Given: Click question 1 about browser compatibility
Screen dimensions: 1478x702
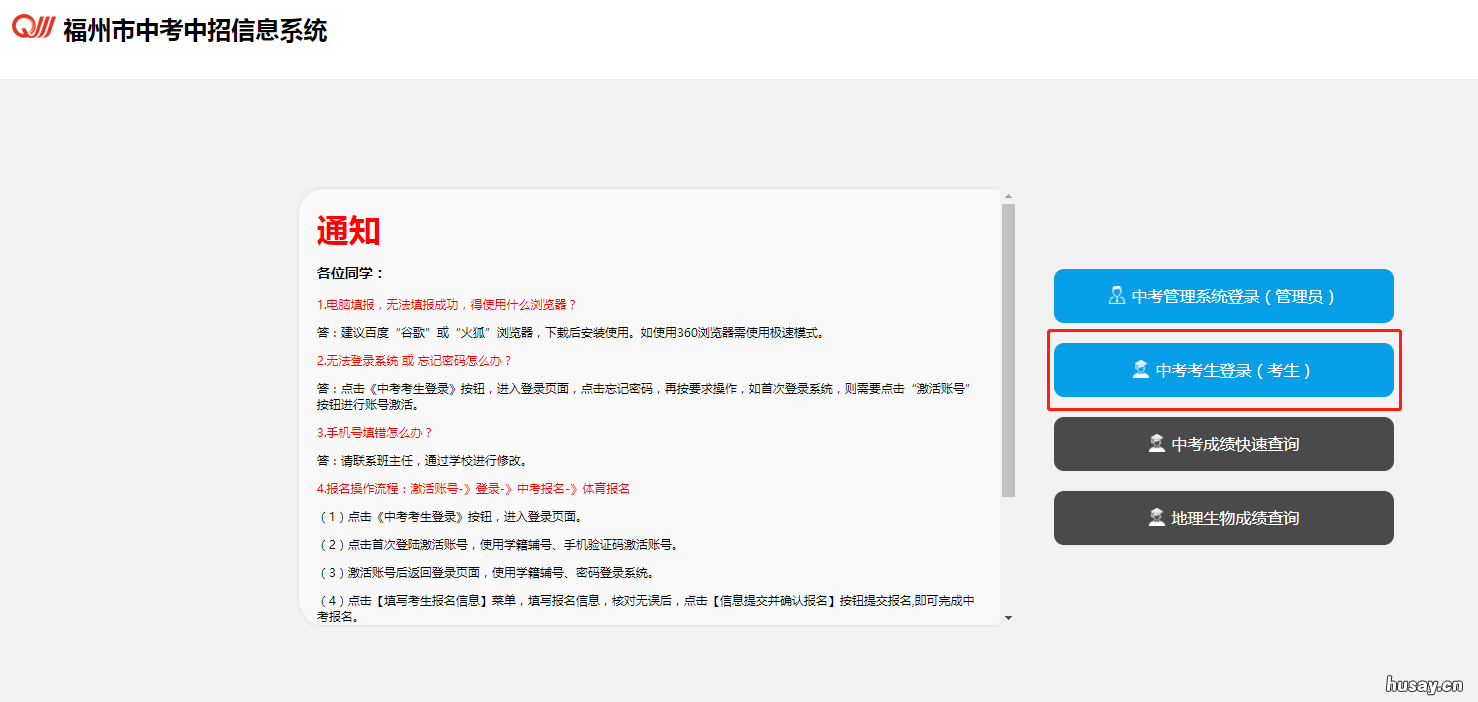Looking at the screenshot, I should click(x=447, y=303).
